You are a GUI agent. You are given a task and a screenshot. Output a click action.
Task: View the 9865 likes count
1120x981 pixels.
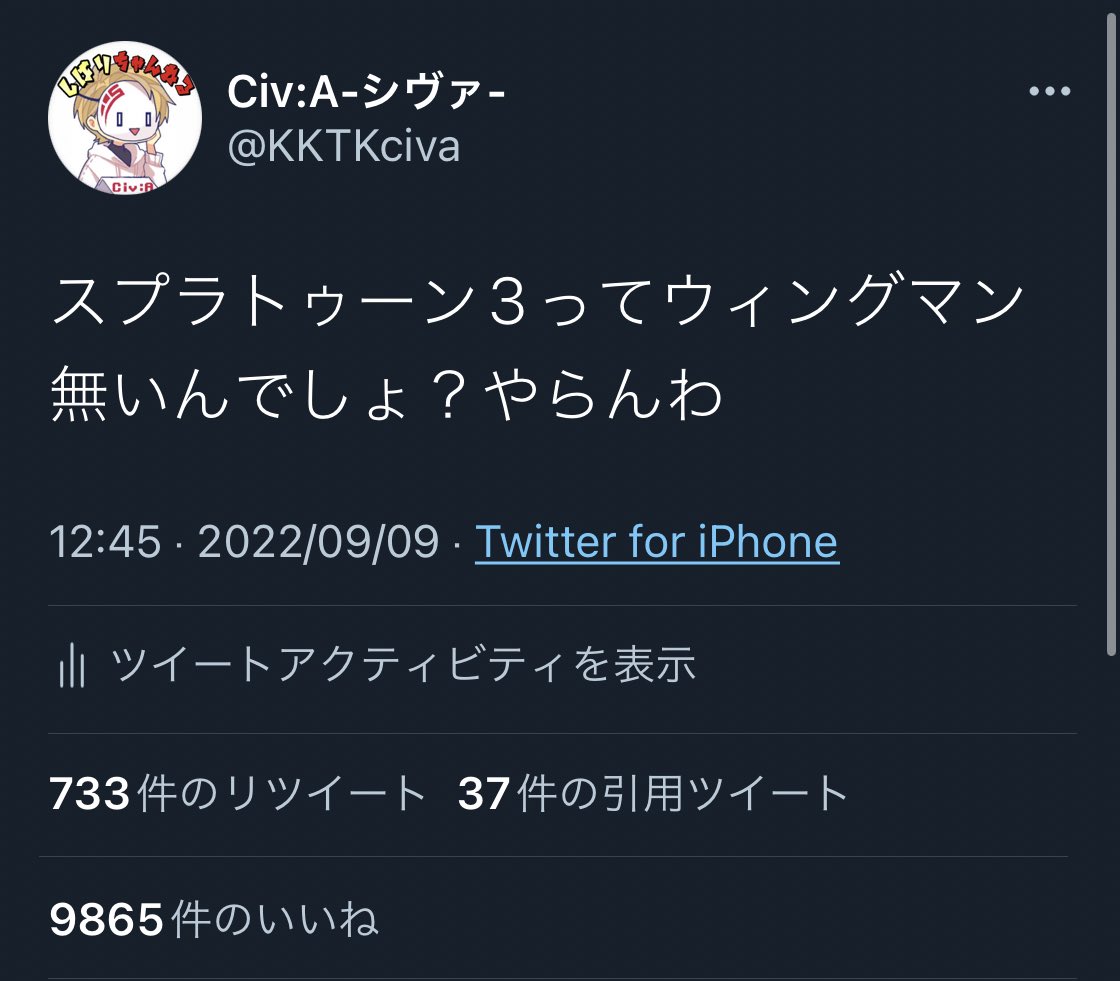coord(106,920)
